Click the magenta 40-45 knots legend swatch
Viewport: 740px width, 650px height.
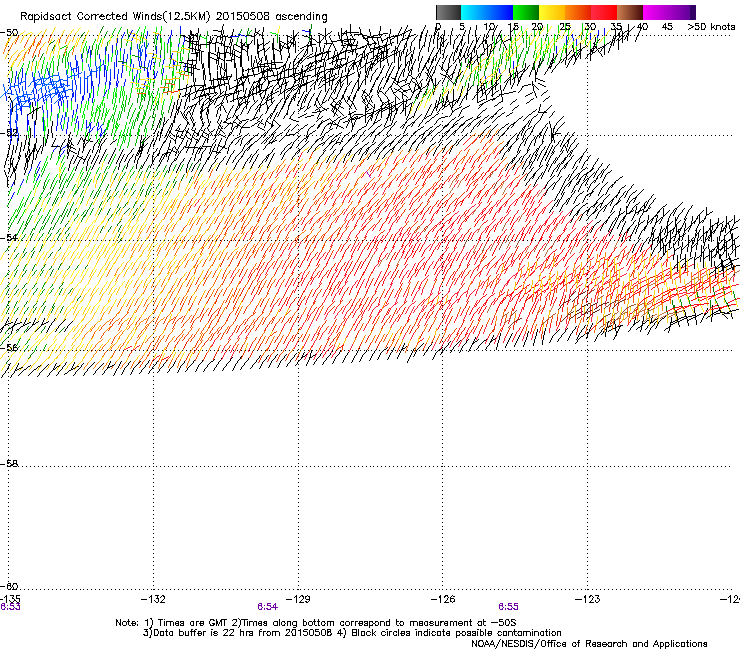(x=656, y=12)
